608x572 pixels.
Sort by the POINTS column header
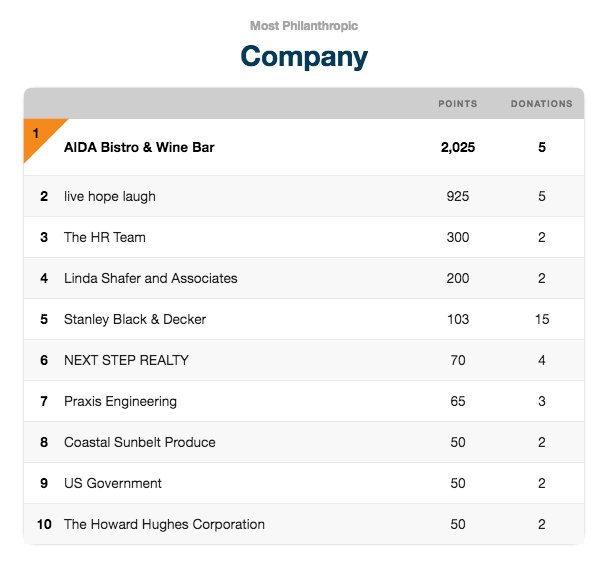coord(458,104)
